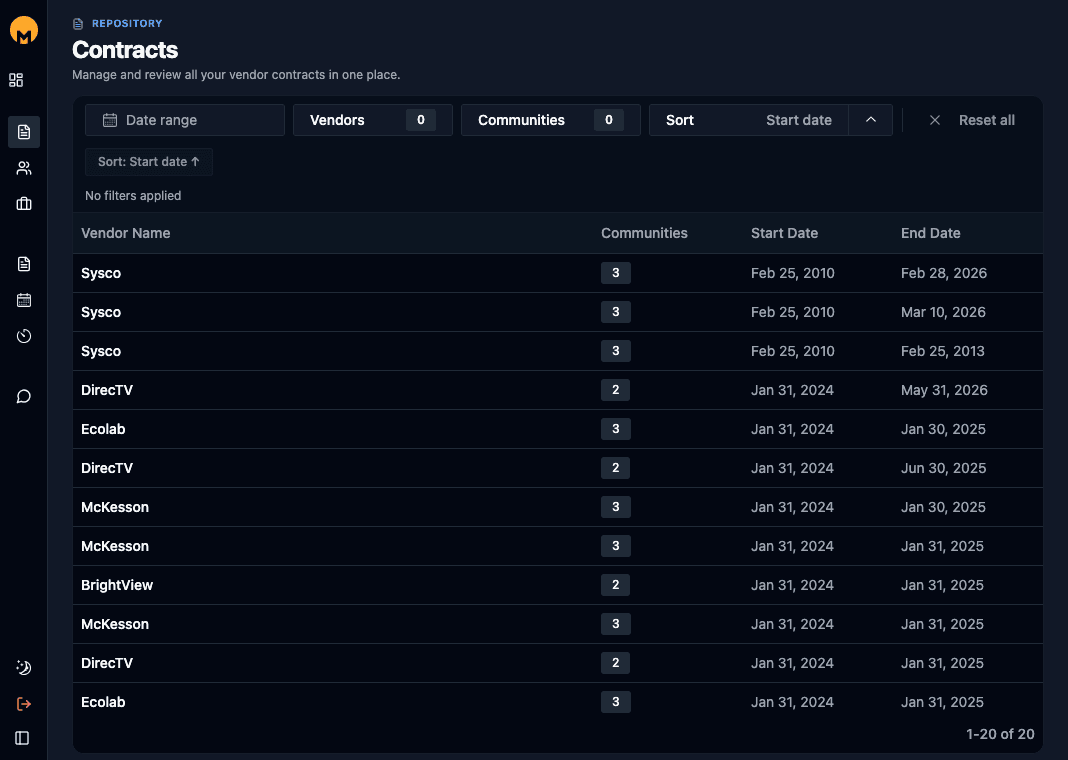This screenshot has height=760, width=1068.
Task: Open the Communities filter dropdown
Action: click(x=550, y=120)
